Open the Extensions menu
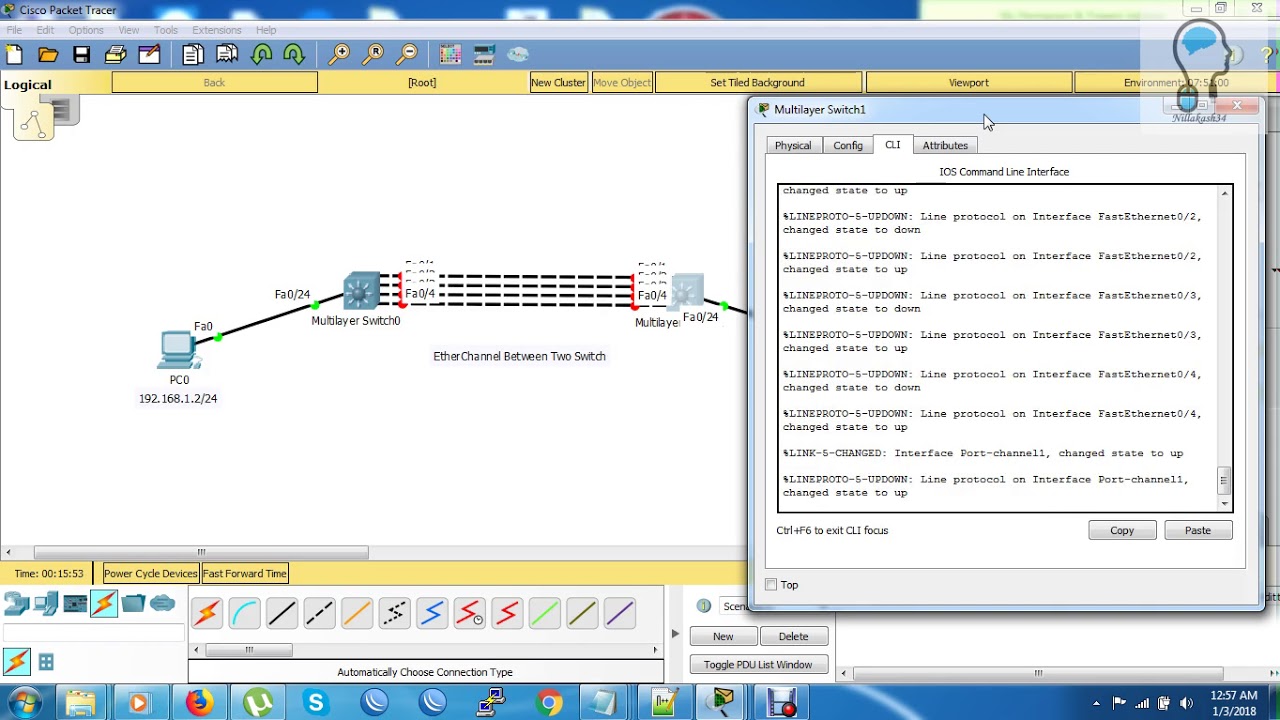This screenshot has width=1280, height=720. (217, 30)
